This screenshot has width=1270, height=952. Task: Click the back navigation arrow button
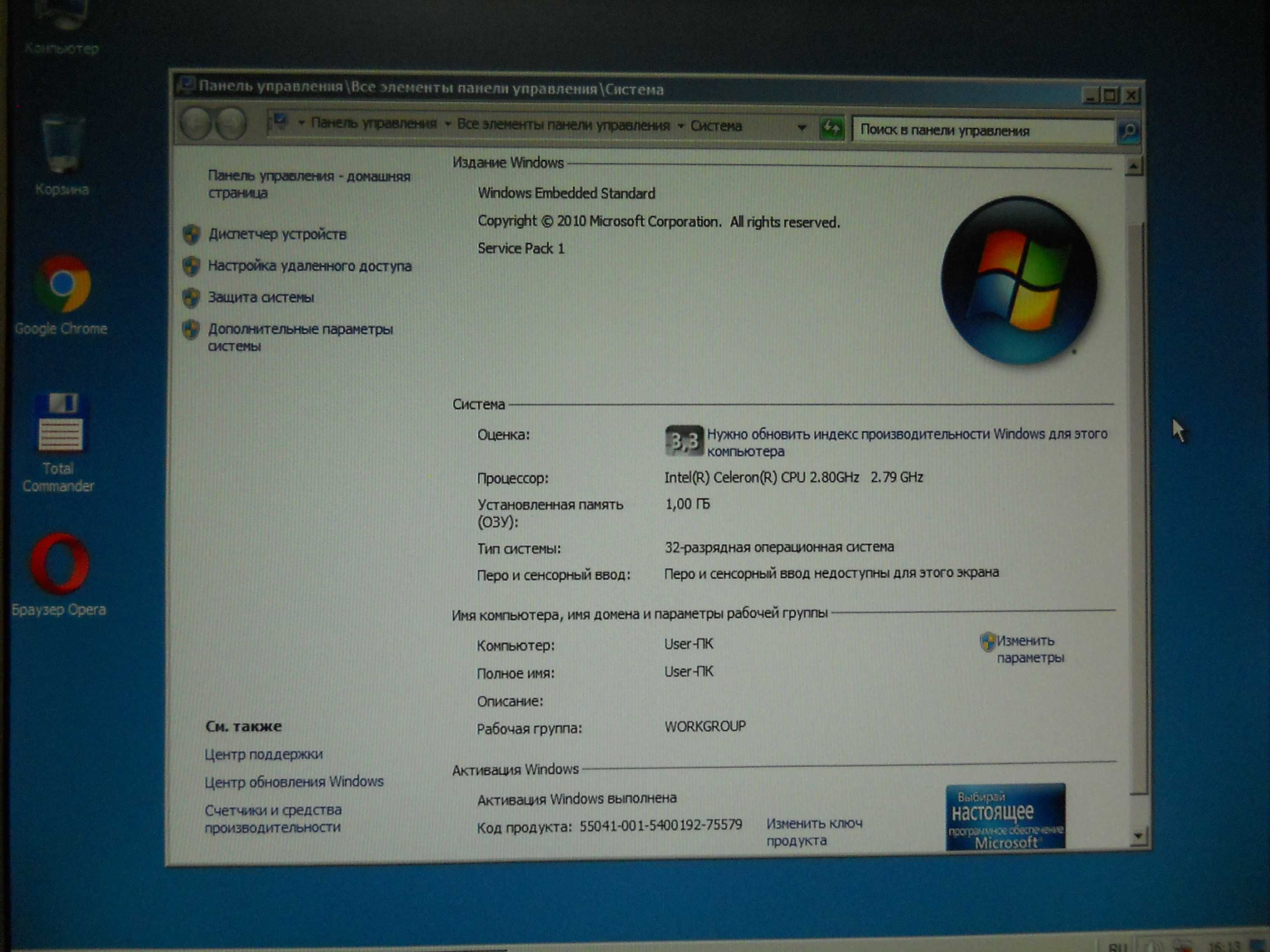pos(195,124)
